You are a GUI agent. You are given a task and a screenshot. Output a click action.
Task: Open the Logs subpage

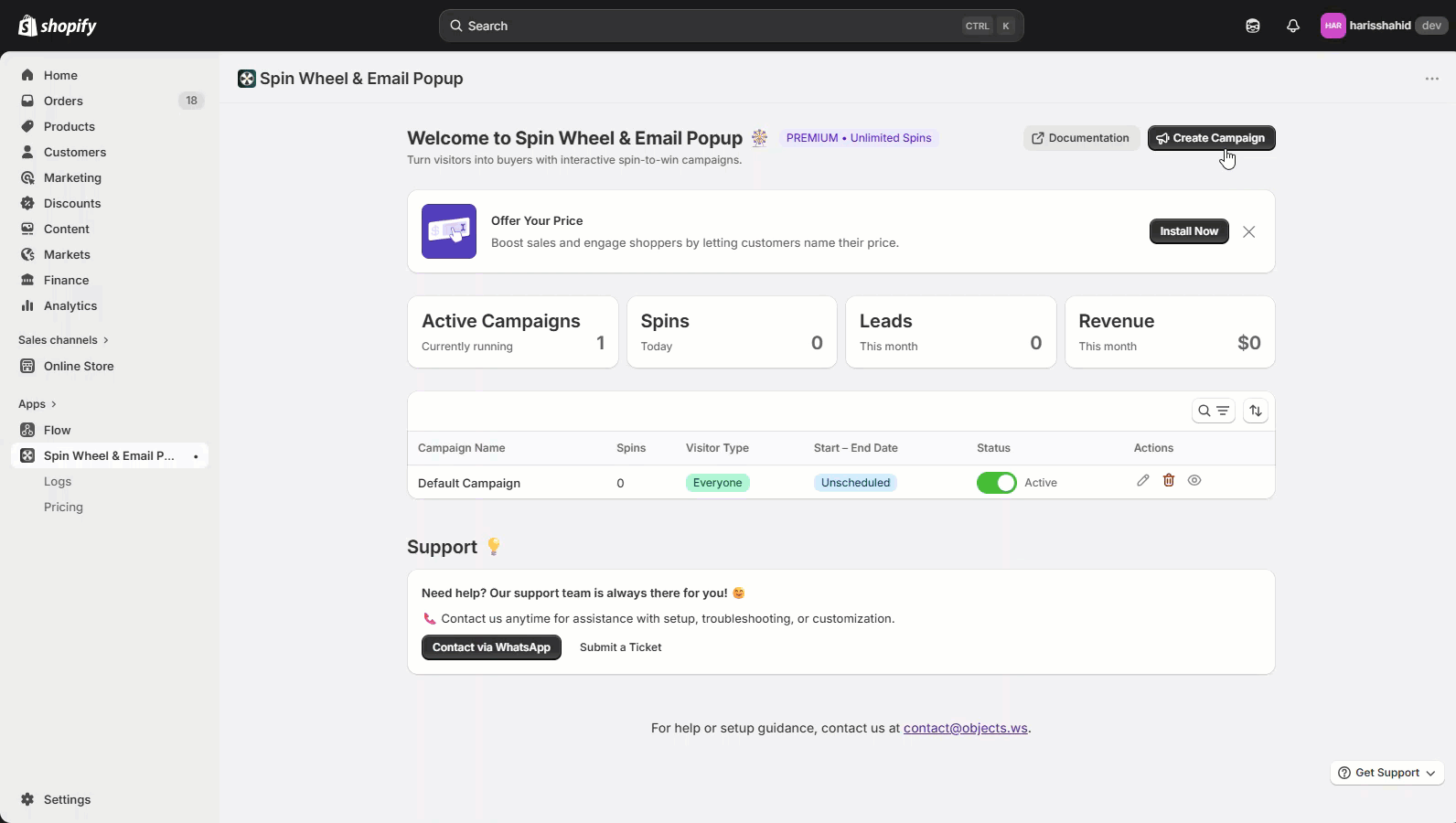pos(58,481)
